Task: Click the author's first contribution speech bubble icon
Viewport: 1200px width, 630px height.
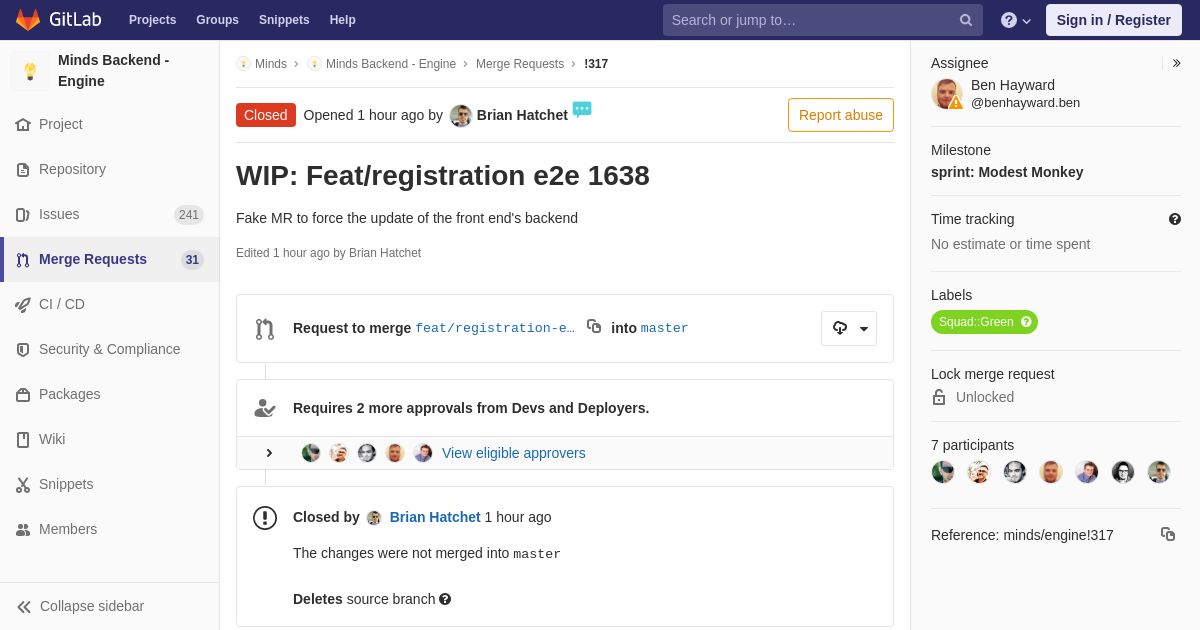Action: tap(582, 109)
